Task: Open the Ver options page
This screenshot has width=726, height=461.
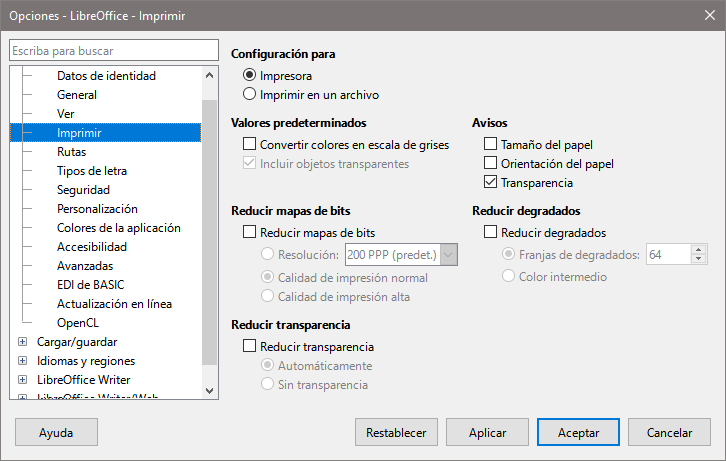Action: click(66, 114)
